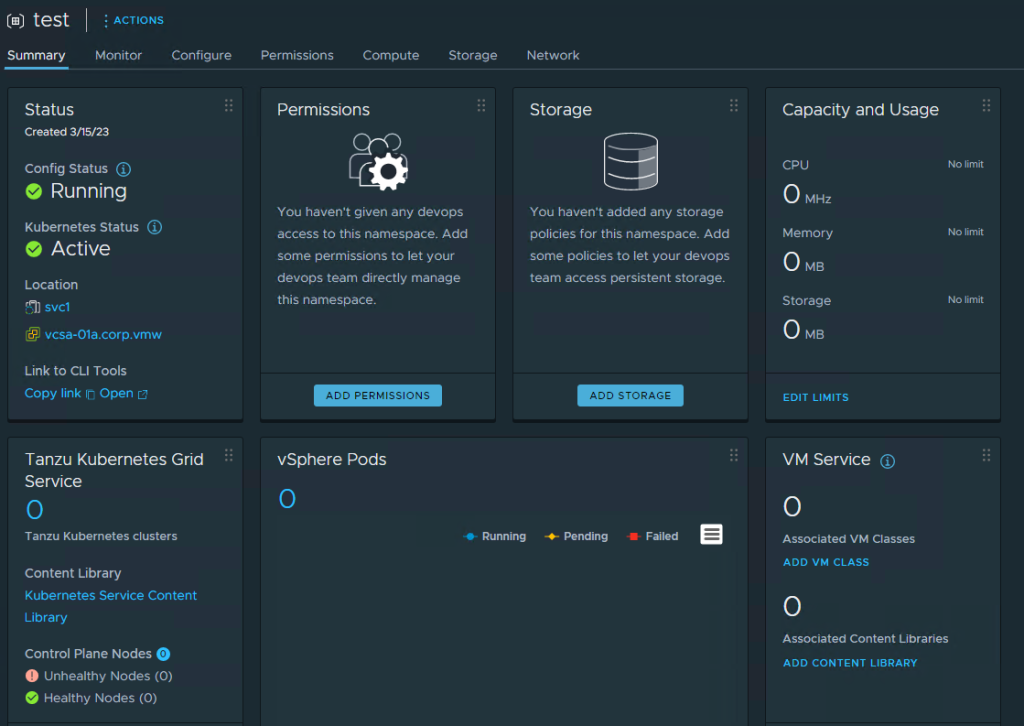Click the 'Tanzu Kubernetes clusters' label
The width and height of the screenshot is (1024, 726).
101,536
